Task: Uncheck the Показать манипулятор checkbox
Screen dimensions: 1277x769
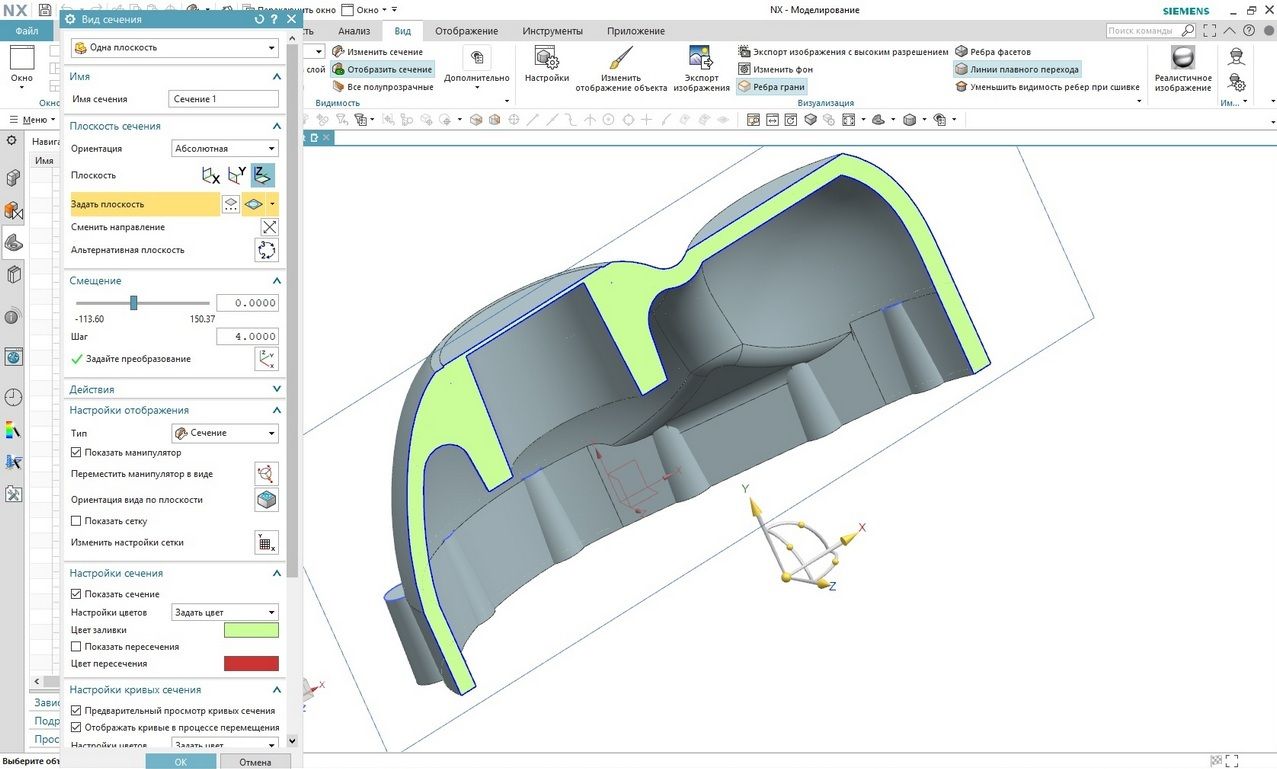Action: click(x=76, y=453)
